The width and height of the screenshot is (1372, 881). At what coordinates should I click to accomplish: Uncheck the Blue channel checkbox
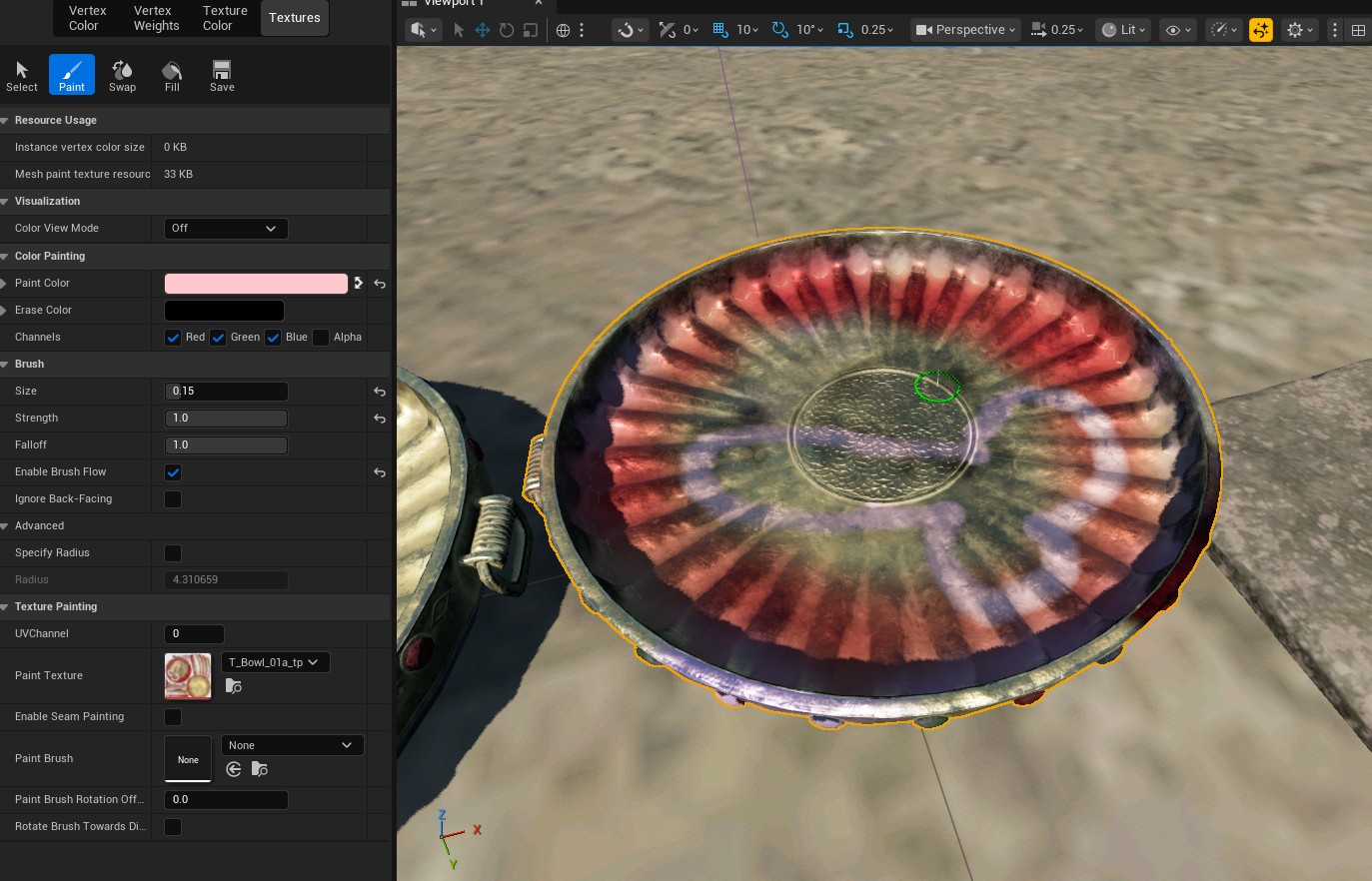coord(273,338)
